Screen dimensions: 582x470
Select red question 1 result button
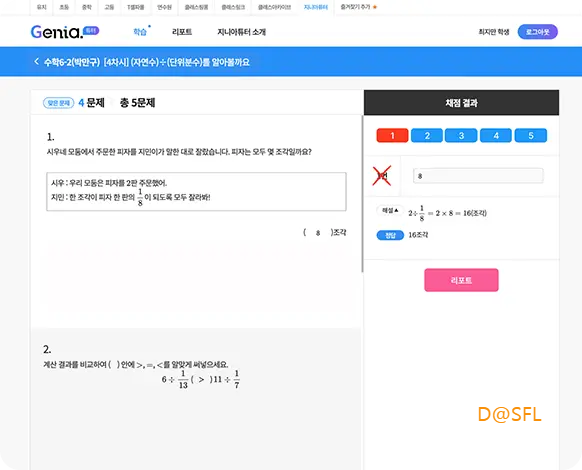[392, 136]
